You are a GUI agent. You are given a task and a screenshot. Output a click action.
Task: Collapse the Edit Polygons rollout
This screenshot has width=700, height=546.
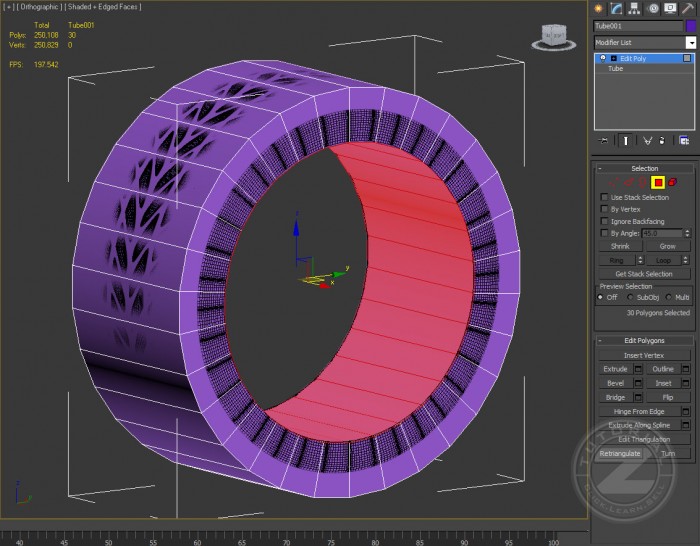(x=645, y=341)
